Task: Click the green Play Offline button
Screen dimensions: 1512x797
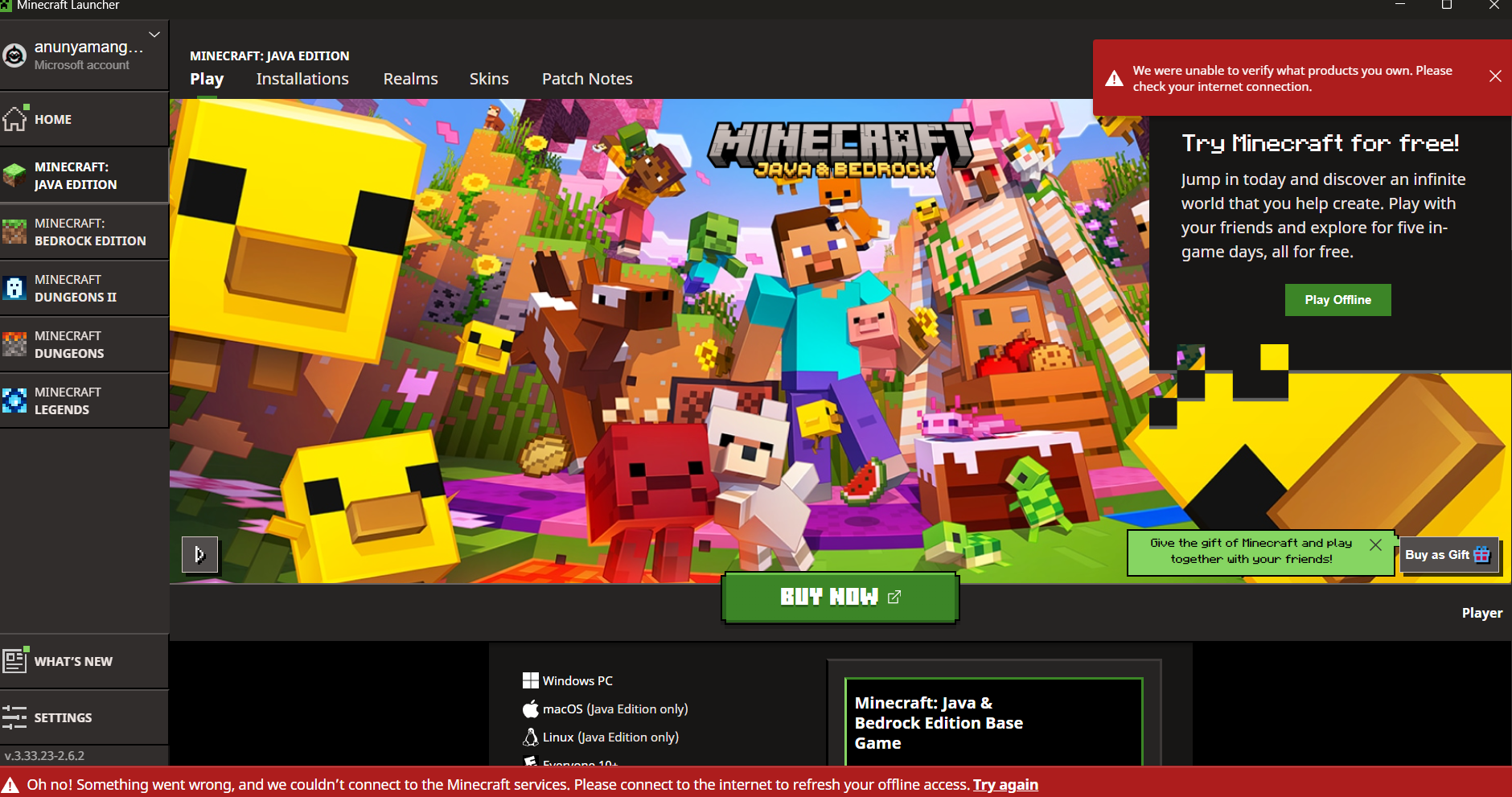Action: pyautogui.click(x=1337, y=300)
